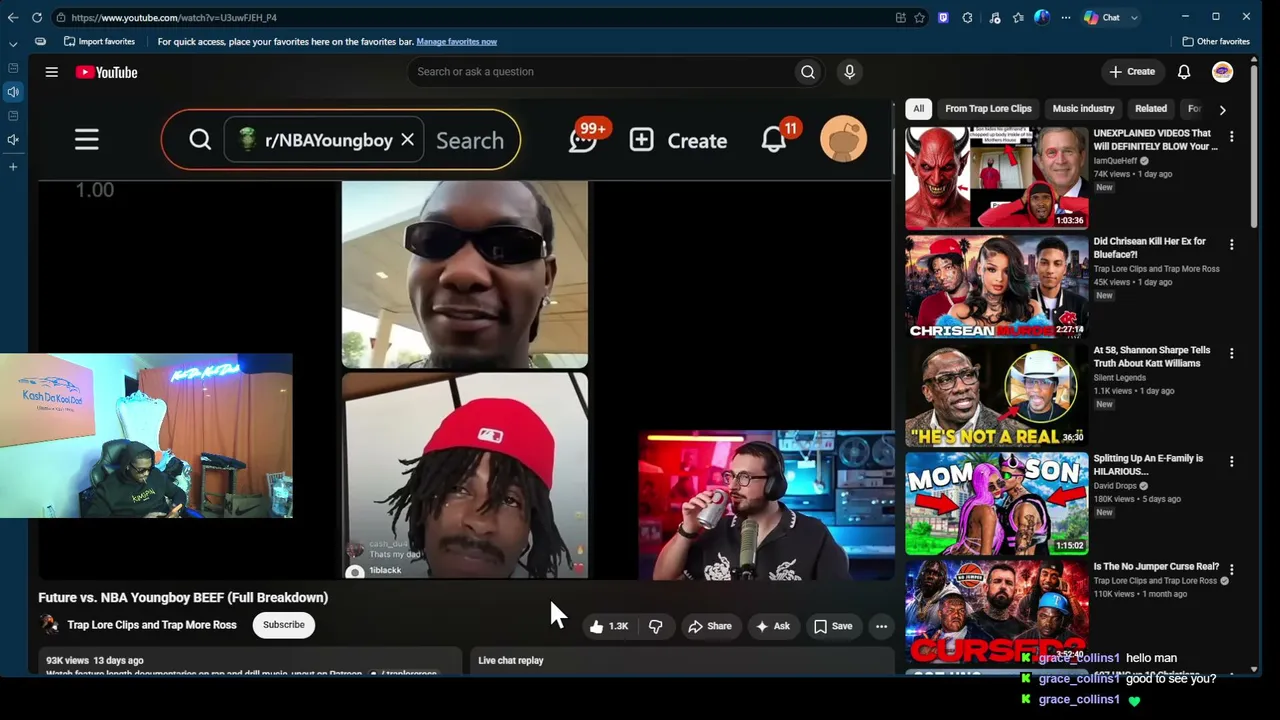Play the Chrisean video thumbnail

coord(996,286)
